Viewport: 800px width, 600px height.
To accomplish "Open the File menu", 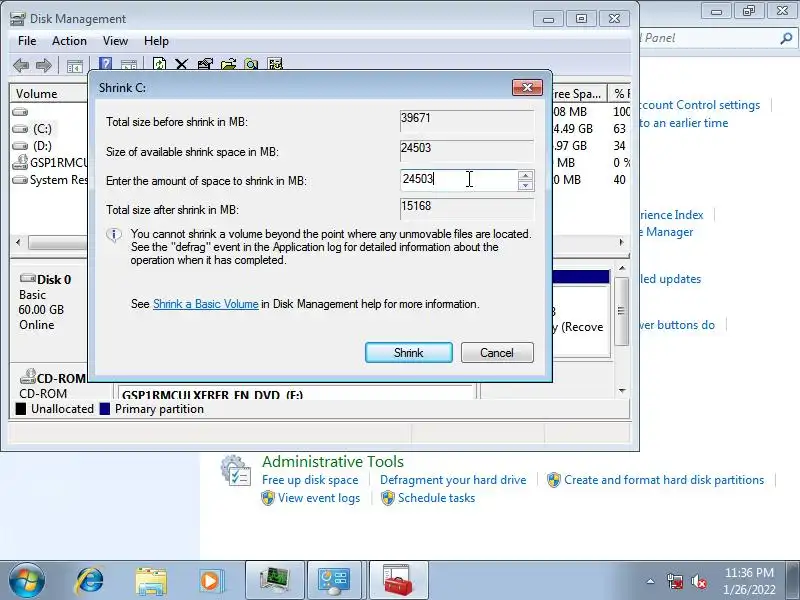I will click(x=27, y=41).
